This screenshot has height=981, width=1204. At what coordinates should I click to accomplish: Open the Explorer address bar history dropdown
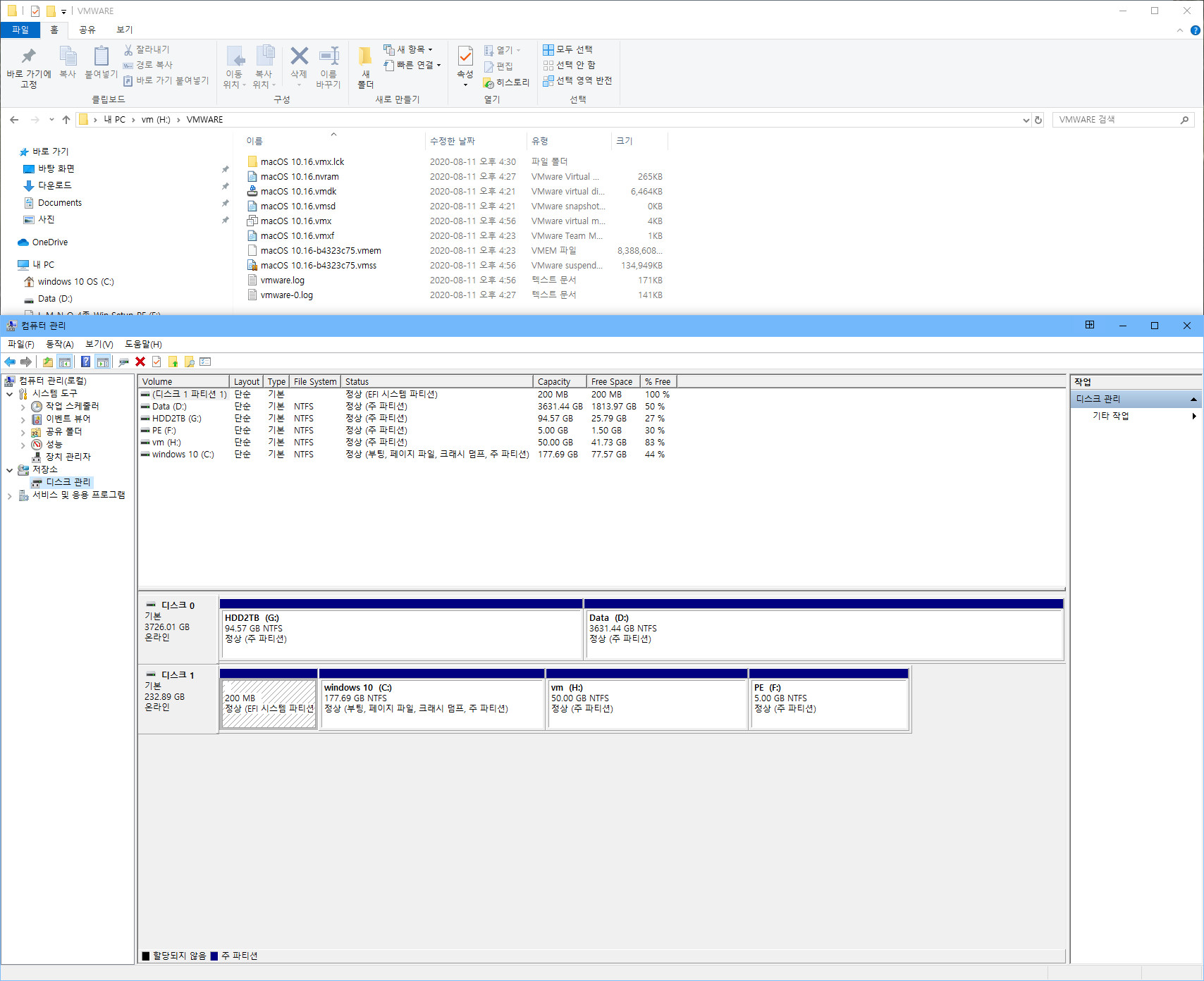point(1026,120)
